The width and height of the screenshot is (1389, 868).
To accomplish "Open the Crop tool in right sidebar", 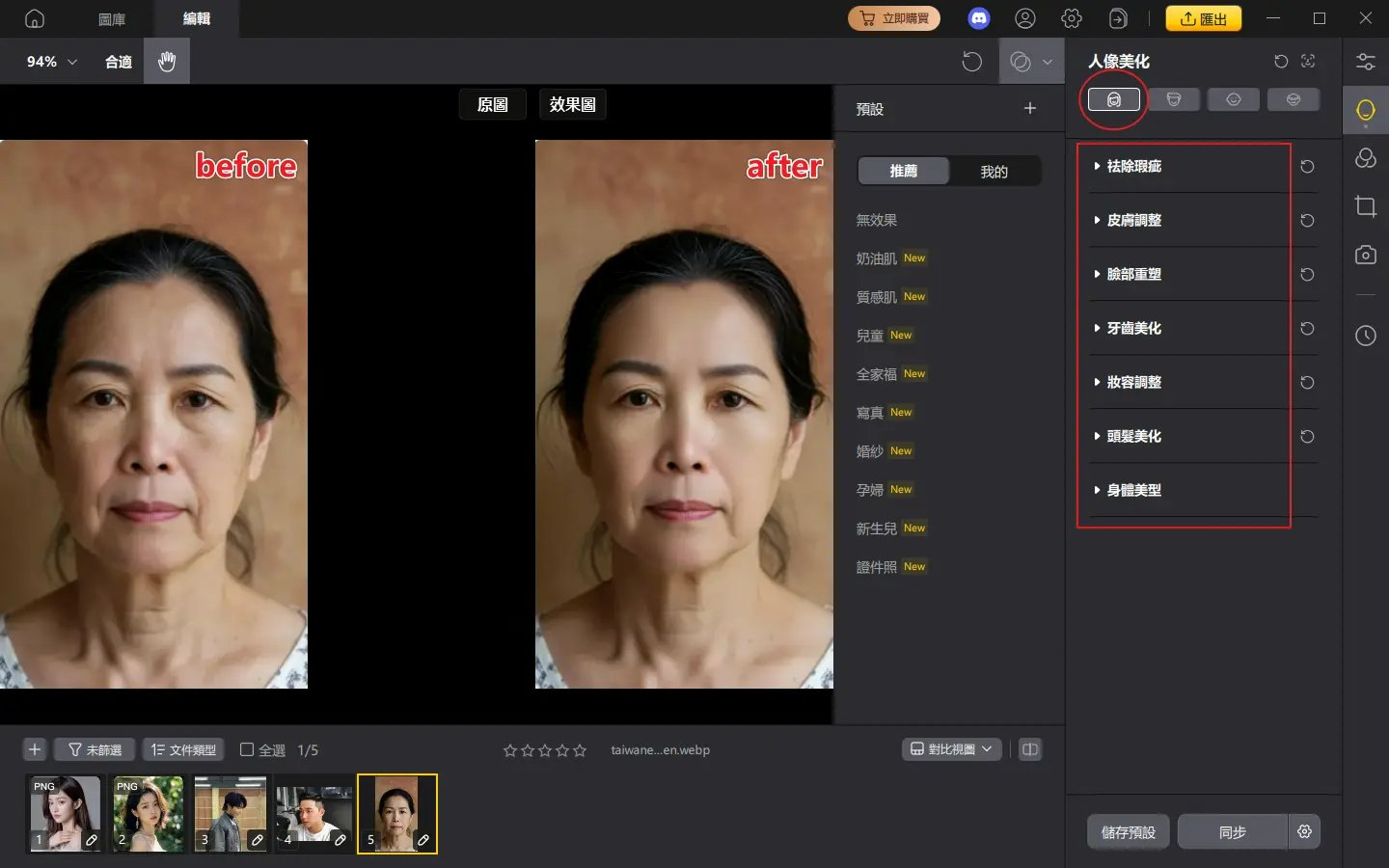I will 1366,206.
